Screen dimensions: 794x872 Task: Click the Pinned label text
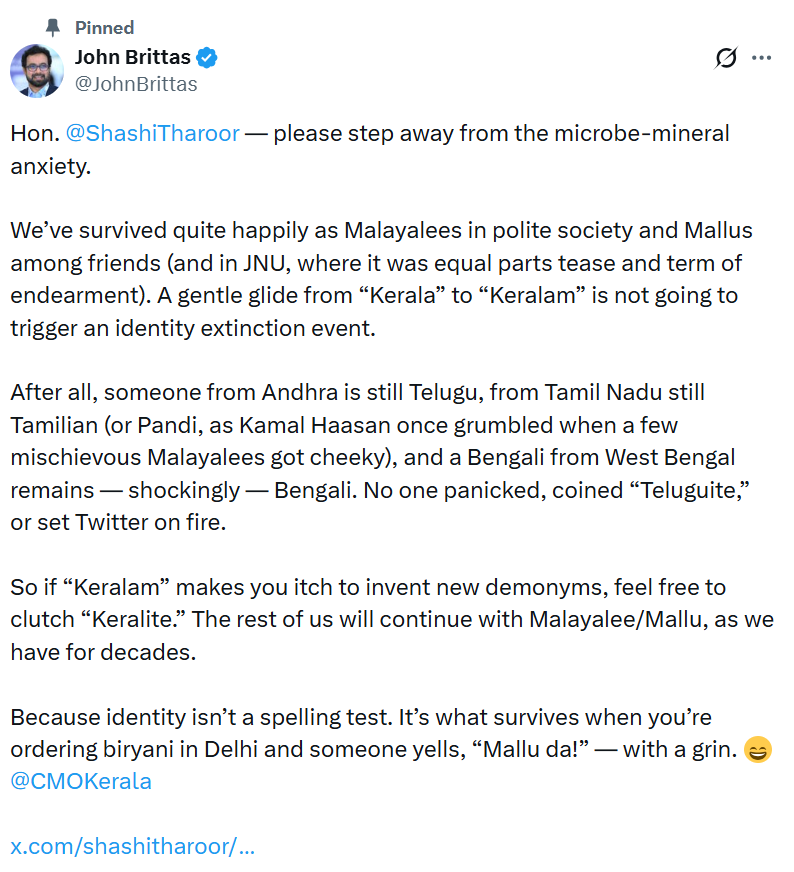click(x=104, y=27)
